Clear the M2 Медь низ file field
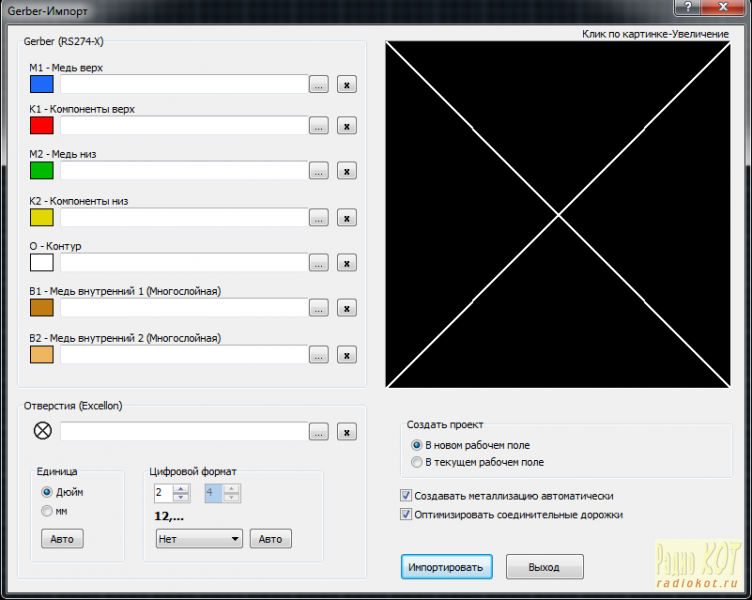752x600 pixels. pyautogui.click(x=347, y=171)
